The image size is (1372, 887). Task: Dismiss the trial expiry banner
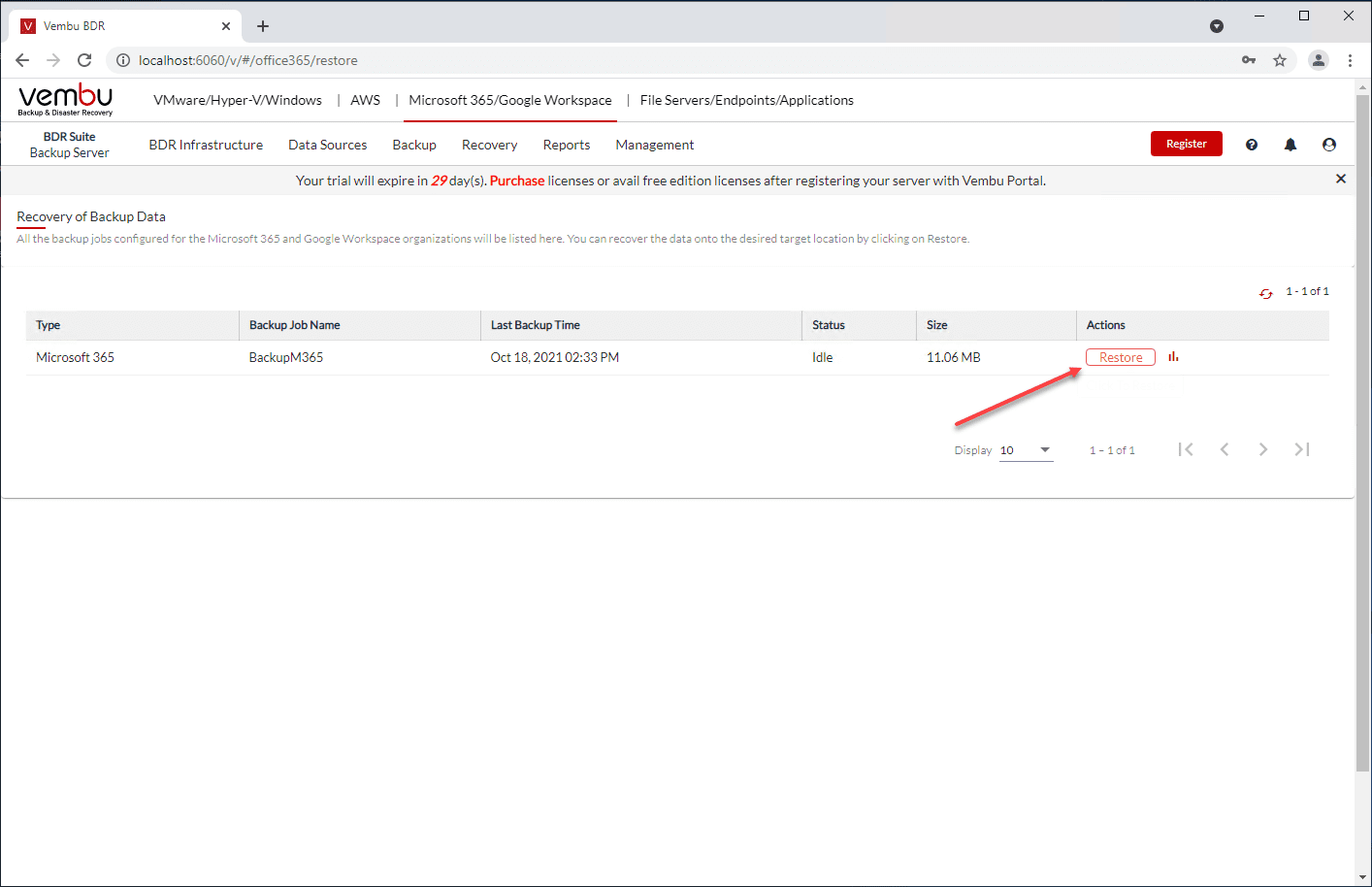click(1341, 179)
